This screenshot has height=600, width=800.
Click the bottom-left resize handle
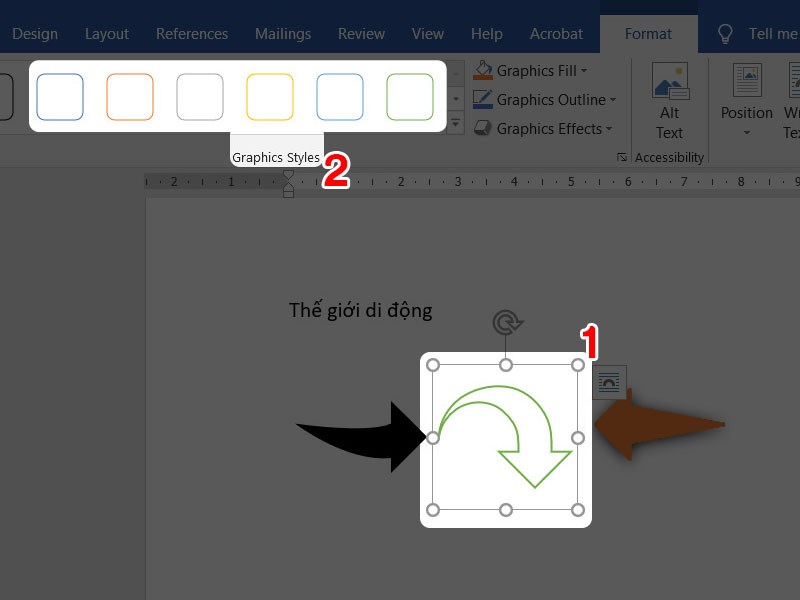433,510
